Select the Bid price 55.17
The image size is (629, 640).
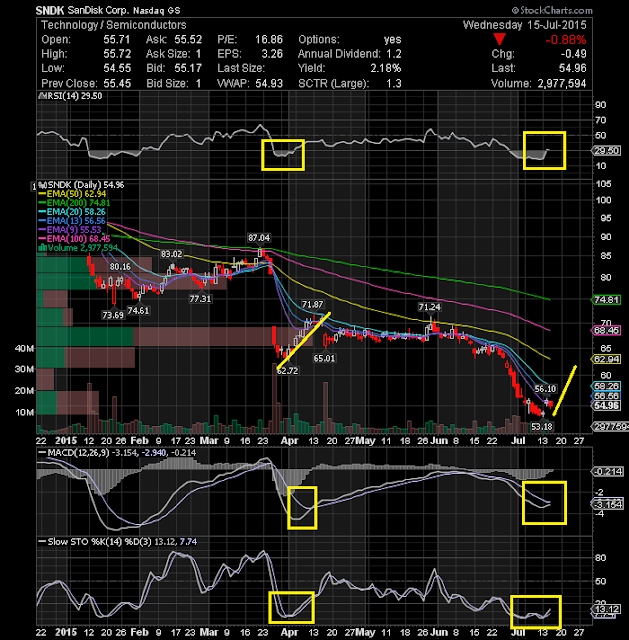(x=188, y=68)
